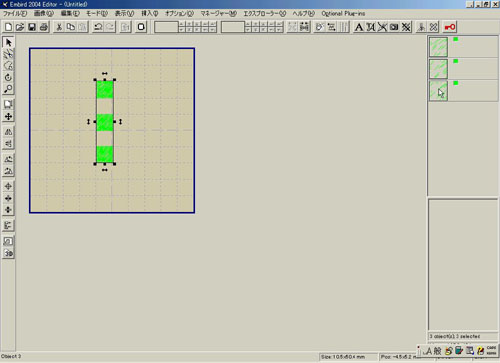Undo the last action
The height and width of the screenshot is (363, 500).
point(98,27)
